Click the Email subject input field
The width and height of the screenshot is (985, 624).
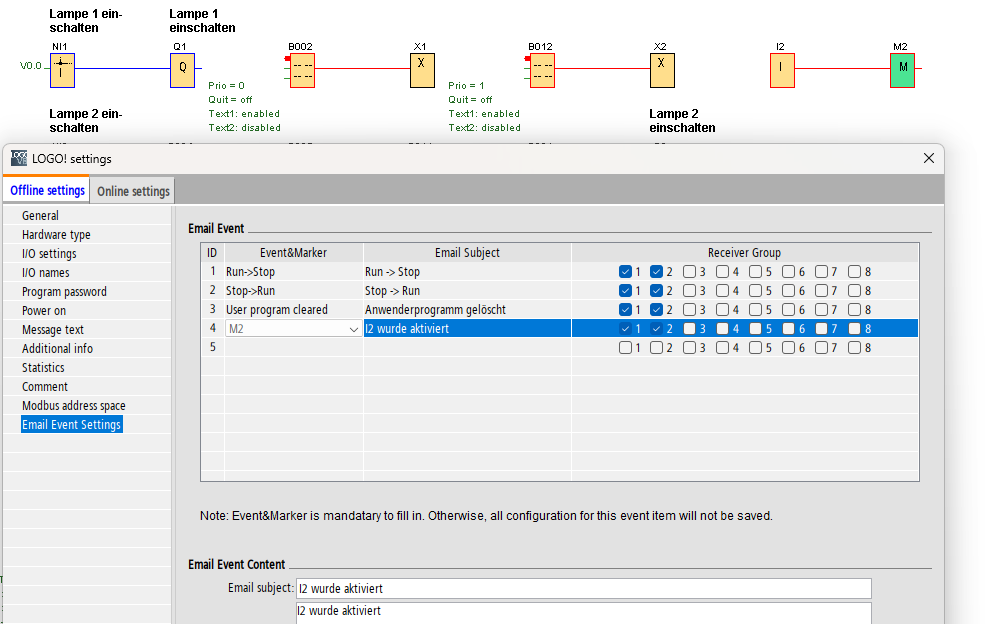[x=583, y=589]
